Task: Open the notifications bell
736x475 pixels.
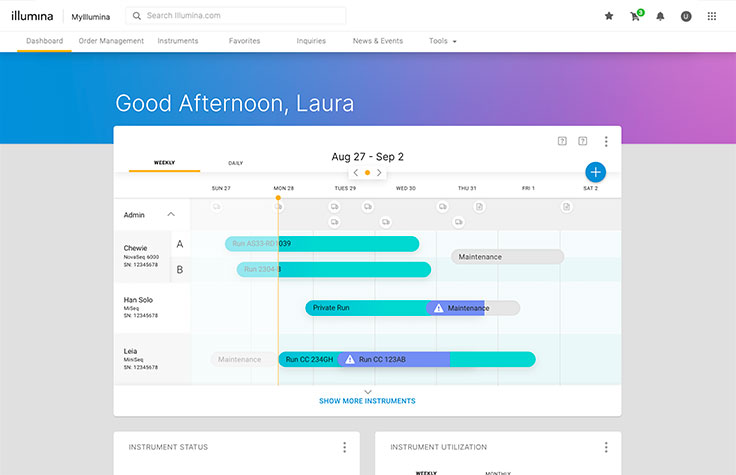Action: [660, 16]
